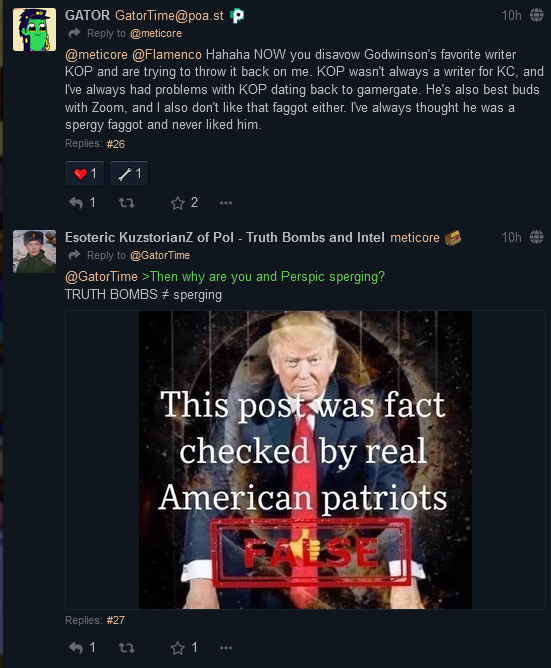Click the reply arrow on meticore's post

pyautogui.click(x=76, y=648)
